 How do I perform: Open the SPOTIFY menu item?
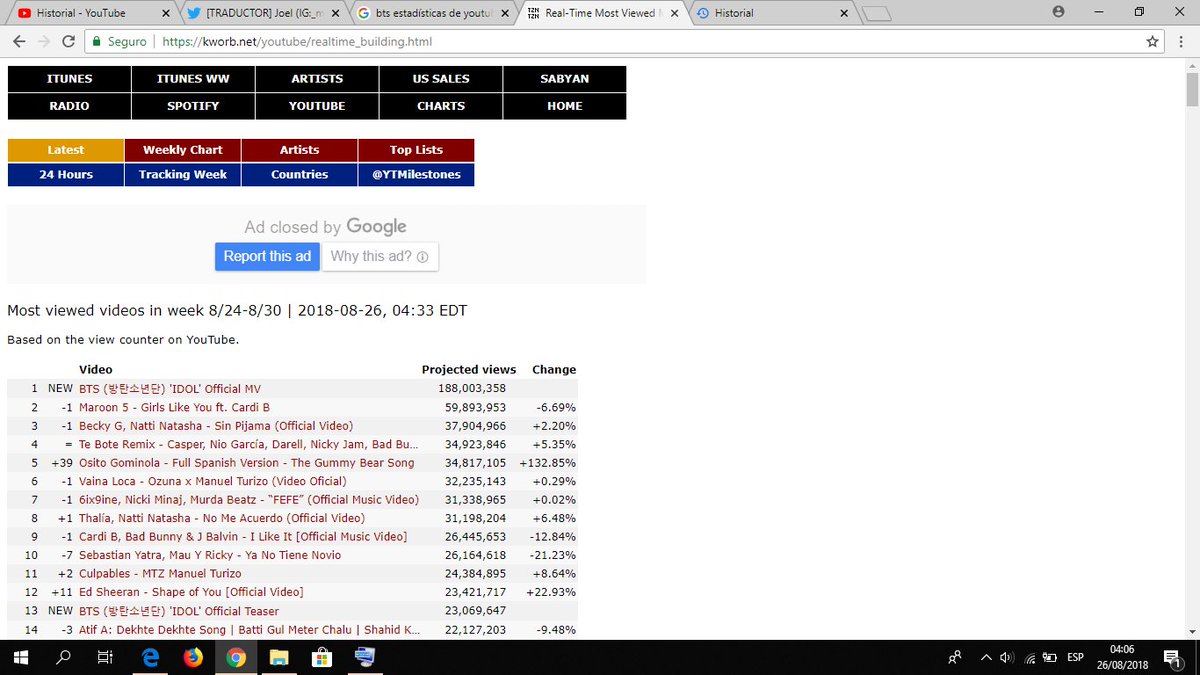click(193, 106)
